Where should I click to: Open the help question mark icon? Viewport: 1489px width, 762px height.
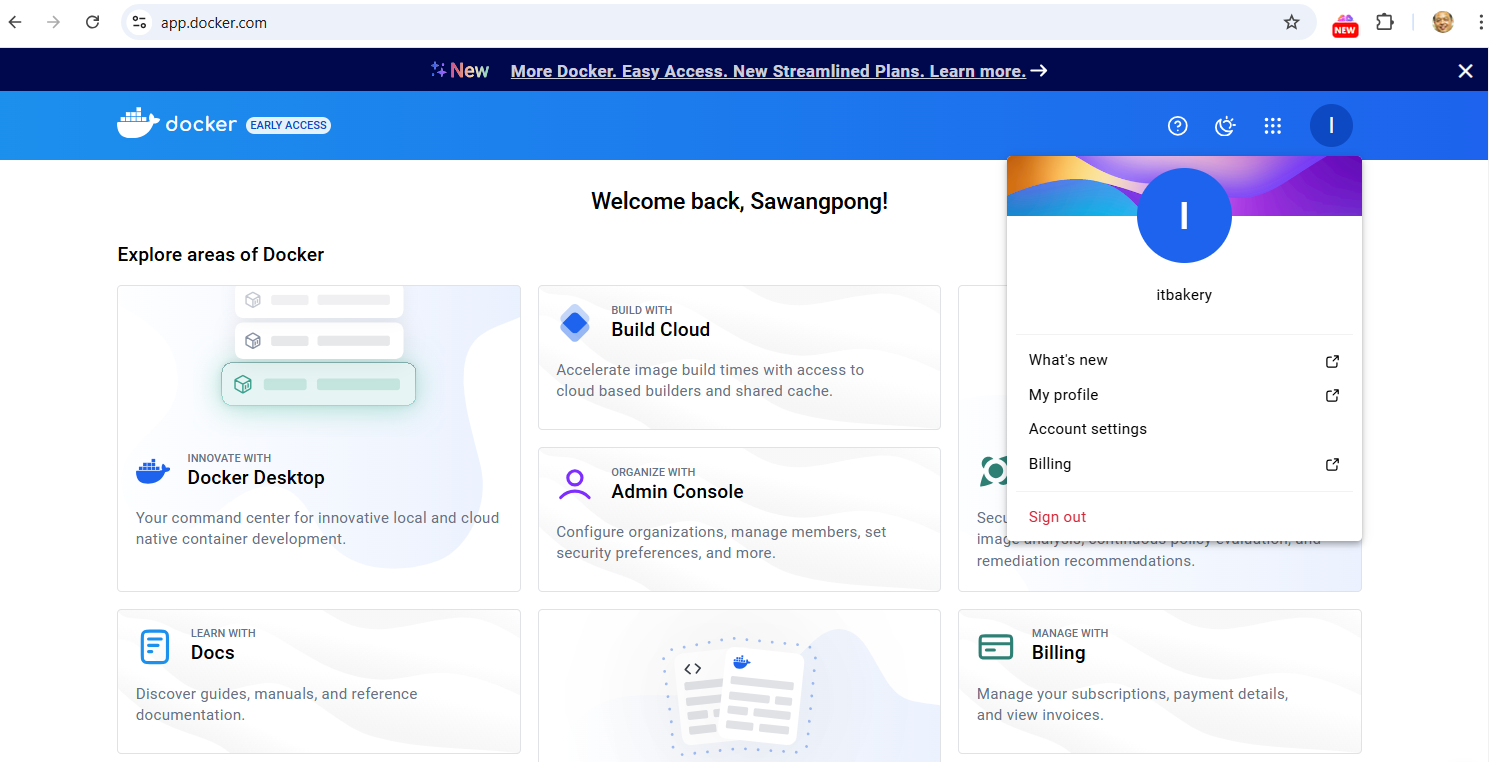point(1178,126)
